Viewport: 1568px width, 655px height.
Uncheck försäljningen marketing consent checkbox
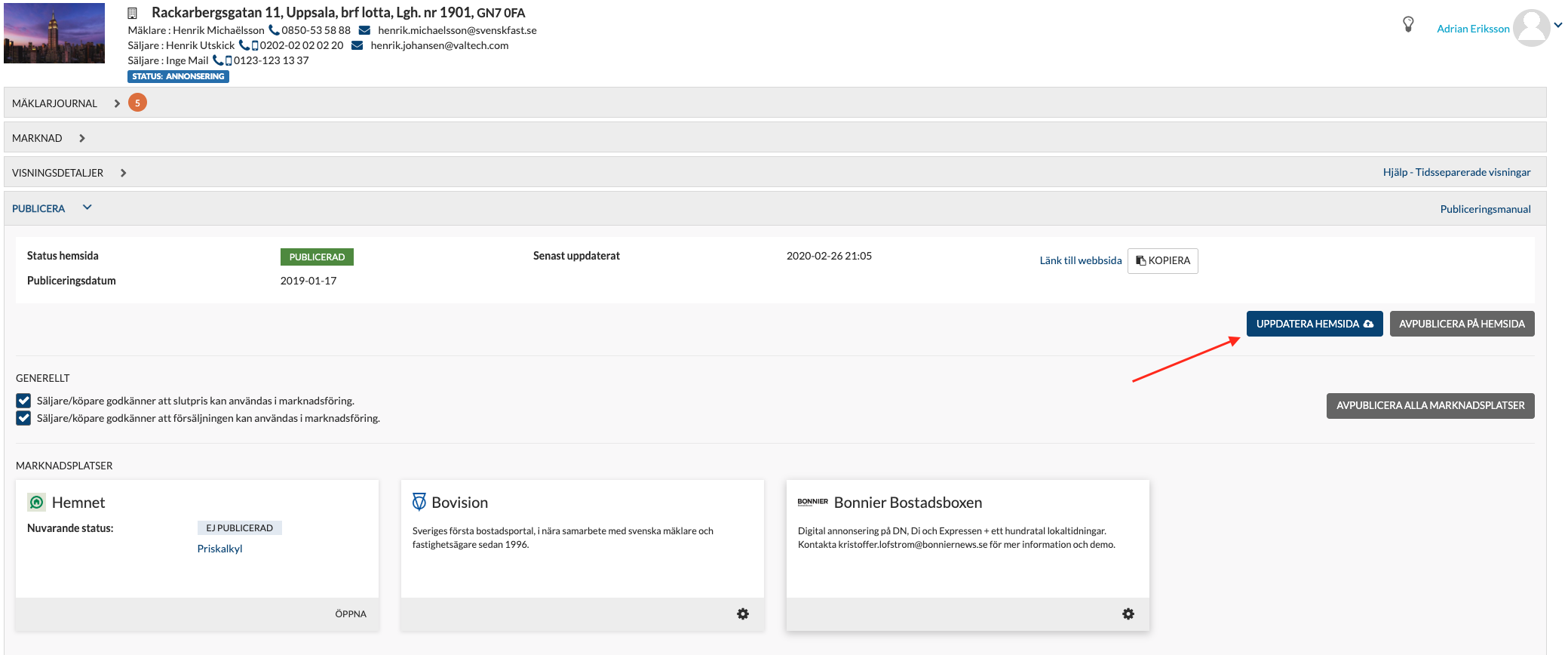24,418
